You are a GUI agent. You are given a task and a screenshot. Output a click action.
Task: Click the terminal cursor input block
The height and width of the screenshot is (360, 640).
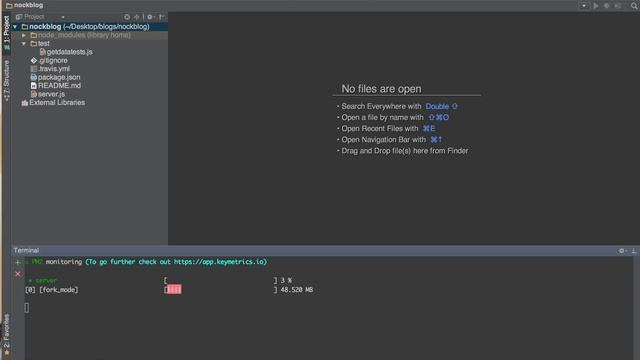tap(27, 308)
